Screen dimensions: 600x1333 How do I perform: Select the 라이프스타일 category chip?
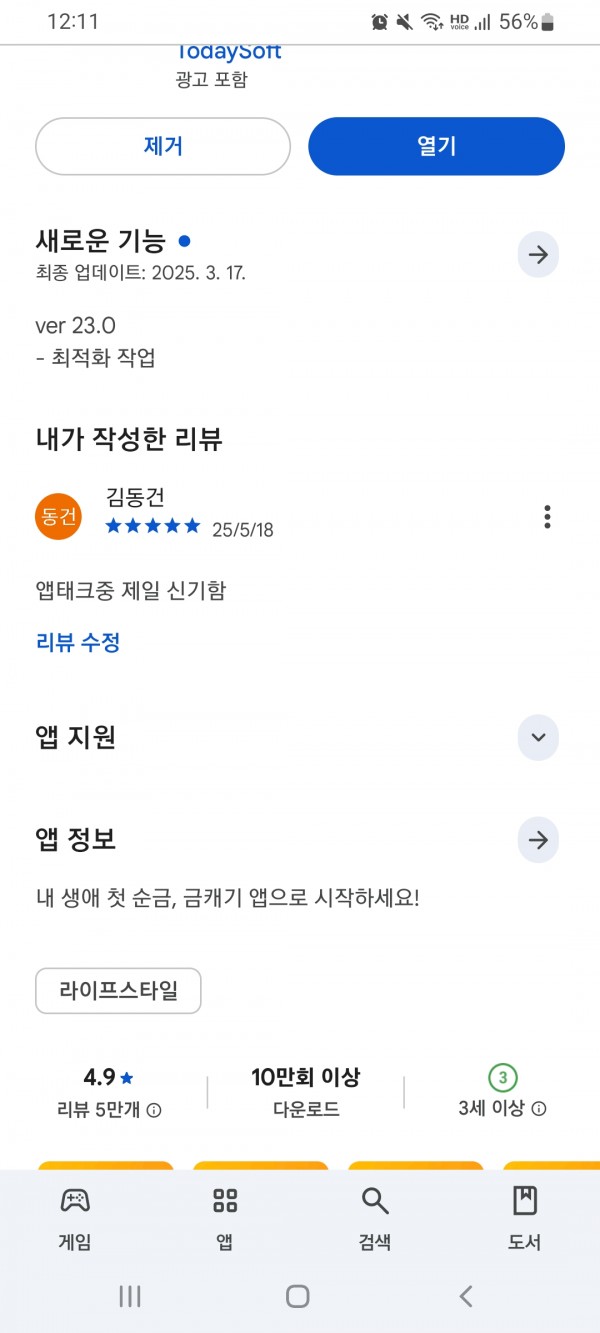(118, 991)
